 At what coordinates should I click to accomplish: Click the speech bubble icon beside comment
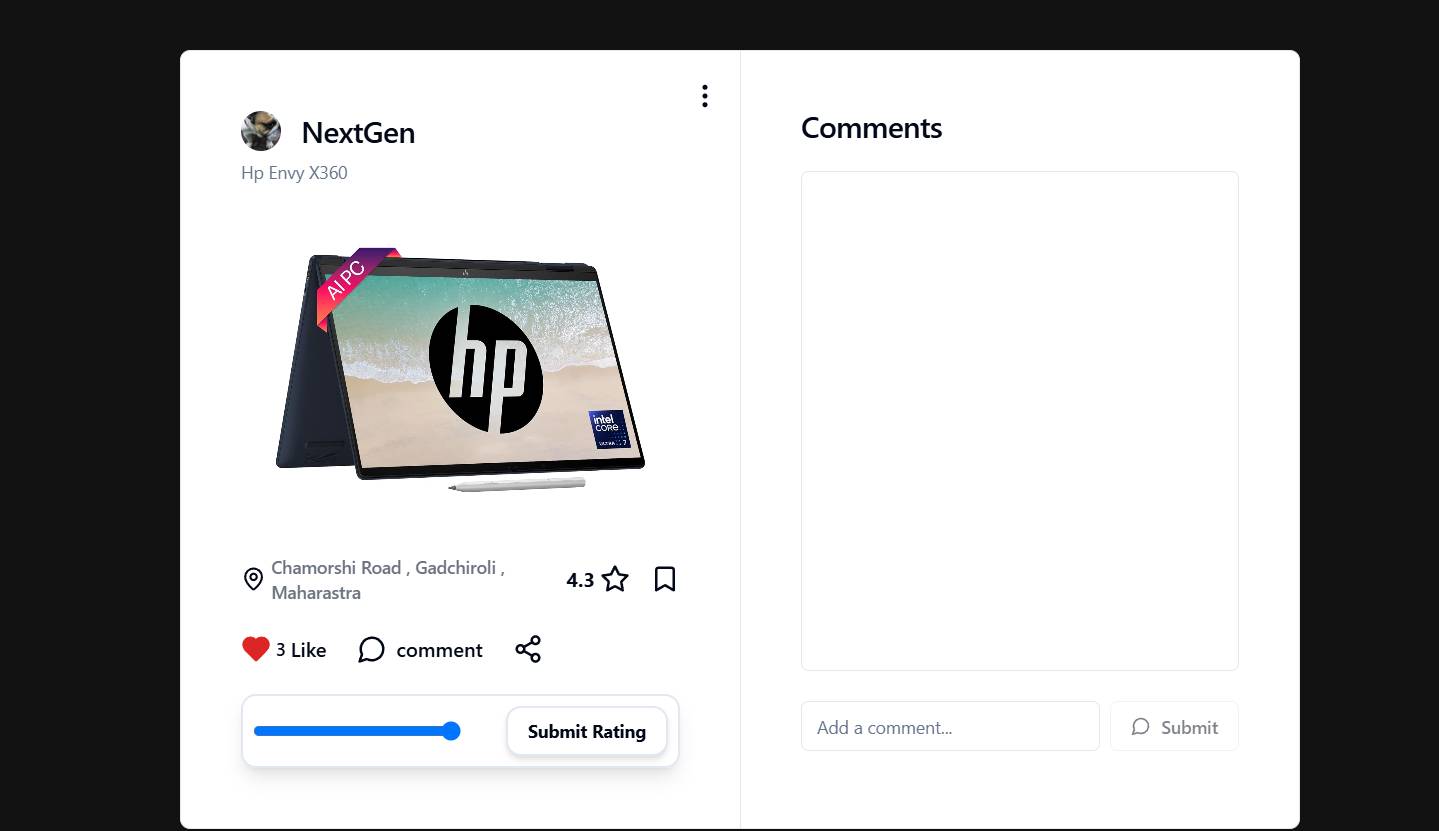coord(371,650)
